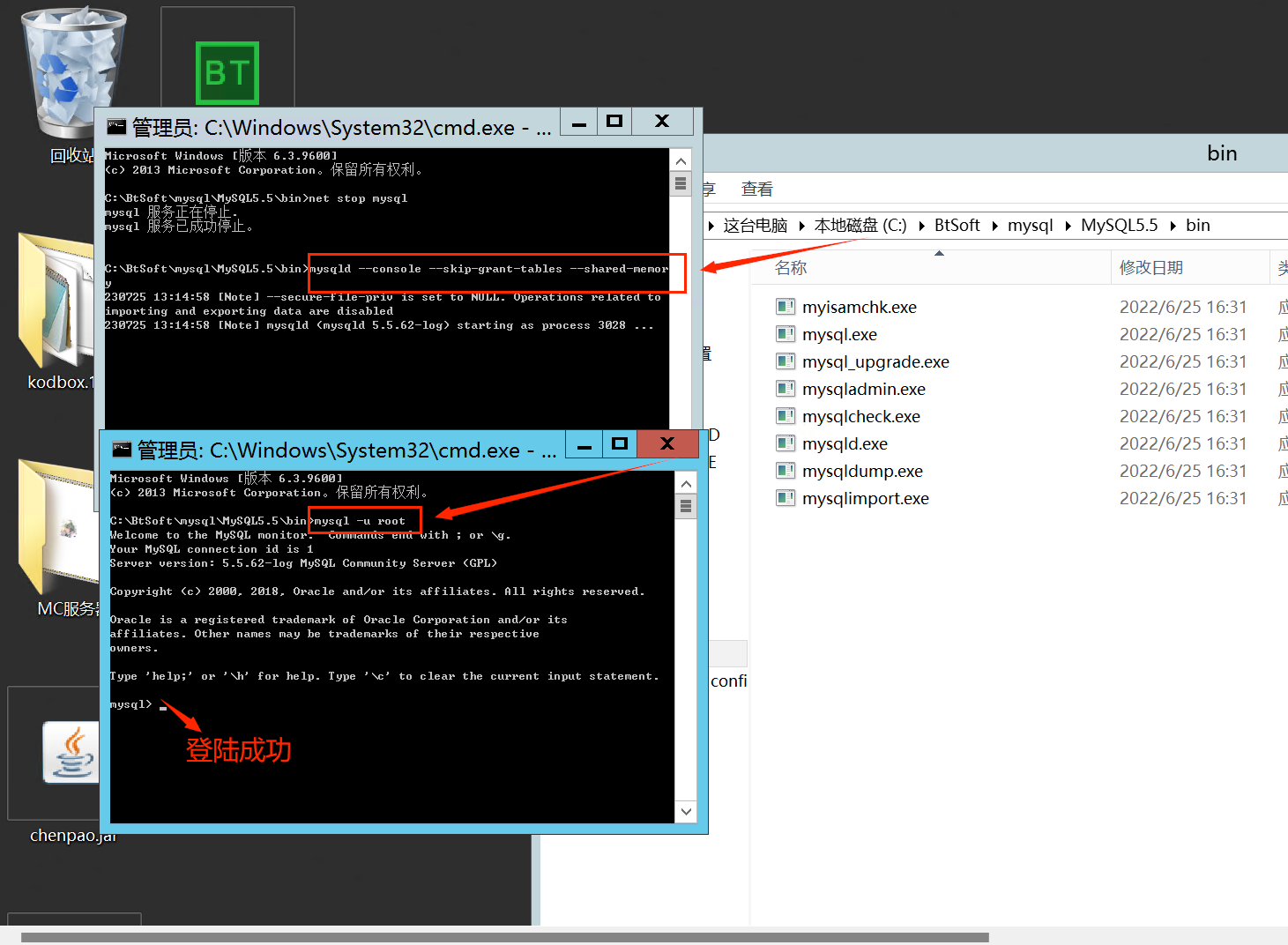
Task: Click icon of mysqladmin.exe file
Action: point(785,389)
